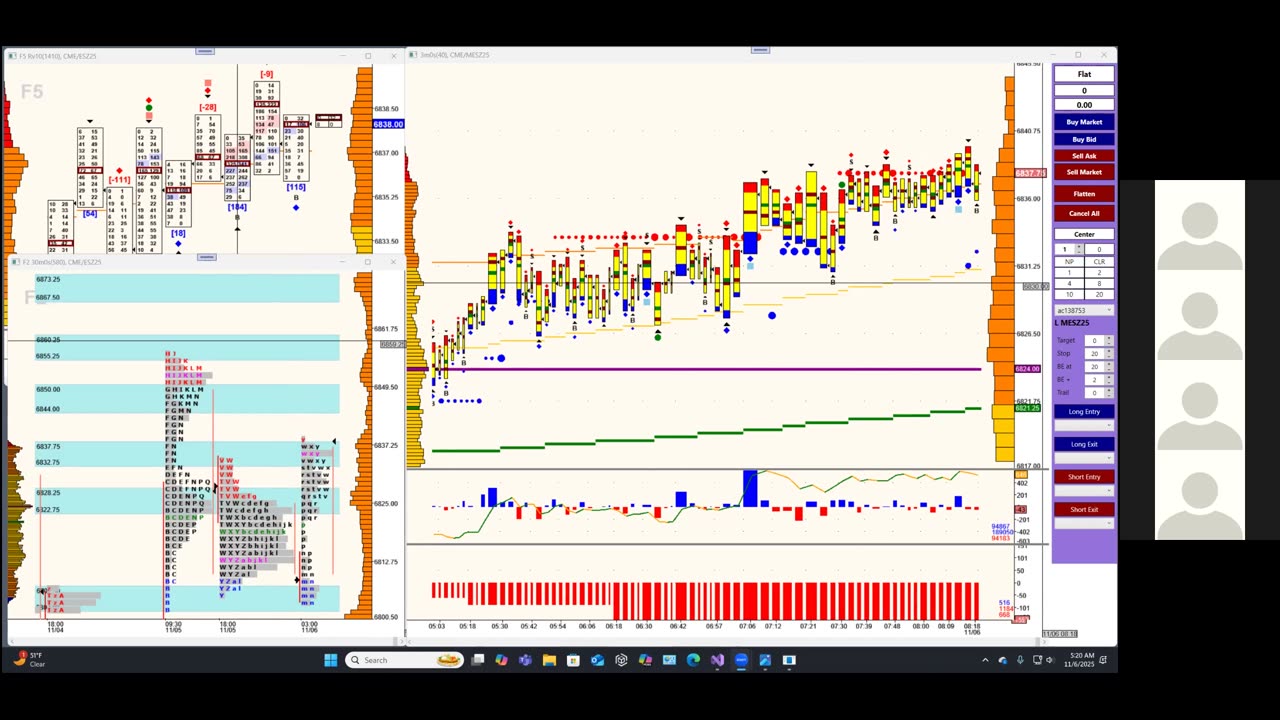Select quantity preset 4
Image resolution: width=1280 pixels, height=720 pixels.
click(x=1069, y=284)
